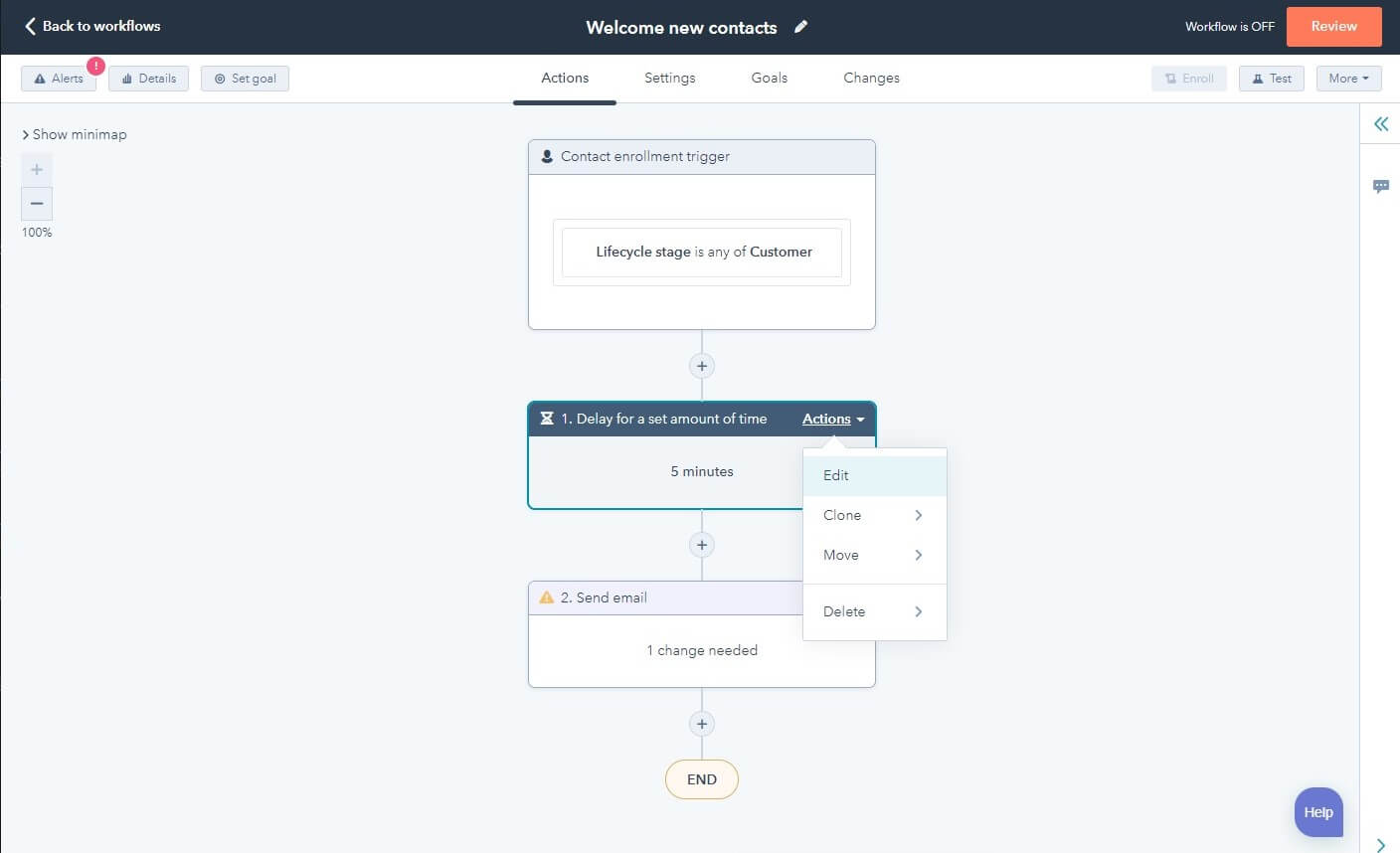1400x853 pixels.
Task: Expand the Show minimap section
Action: click(x=74, y=133)
